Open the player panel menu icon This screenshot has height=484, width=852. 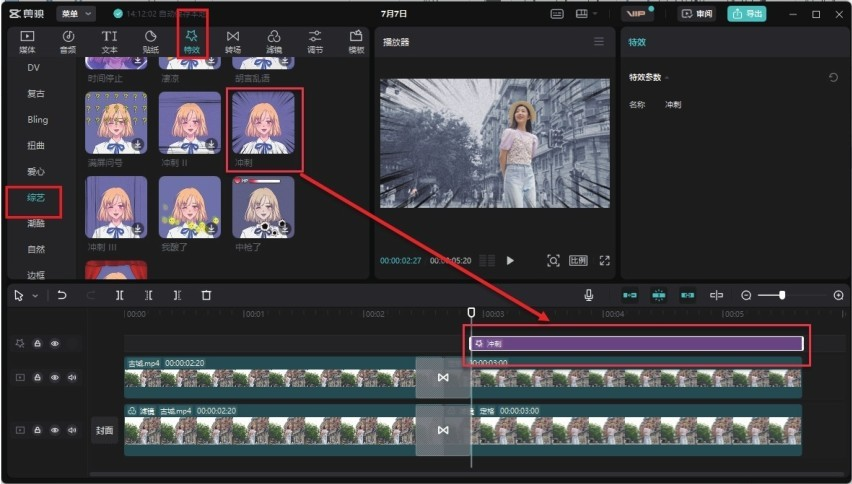pyautogui.click(x=599, y=41)
